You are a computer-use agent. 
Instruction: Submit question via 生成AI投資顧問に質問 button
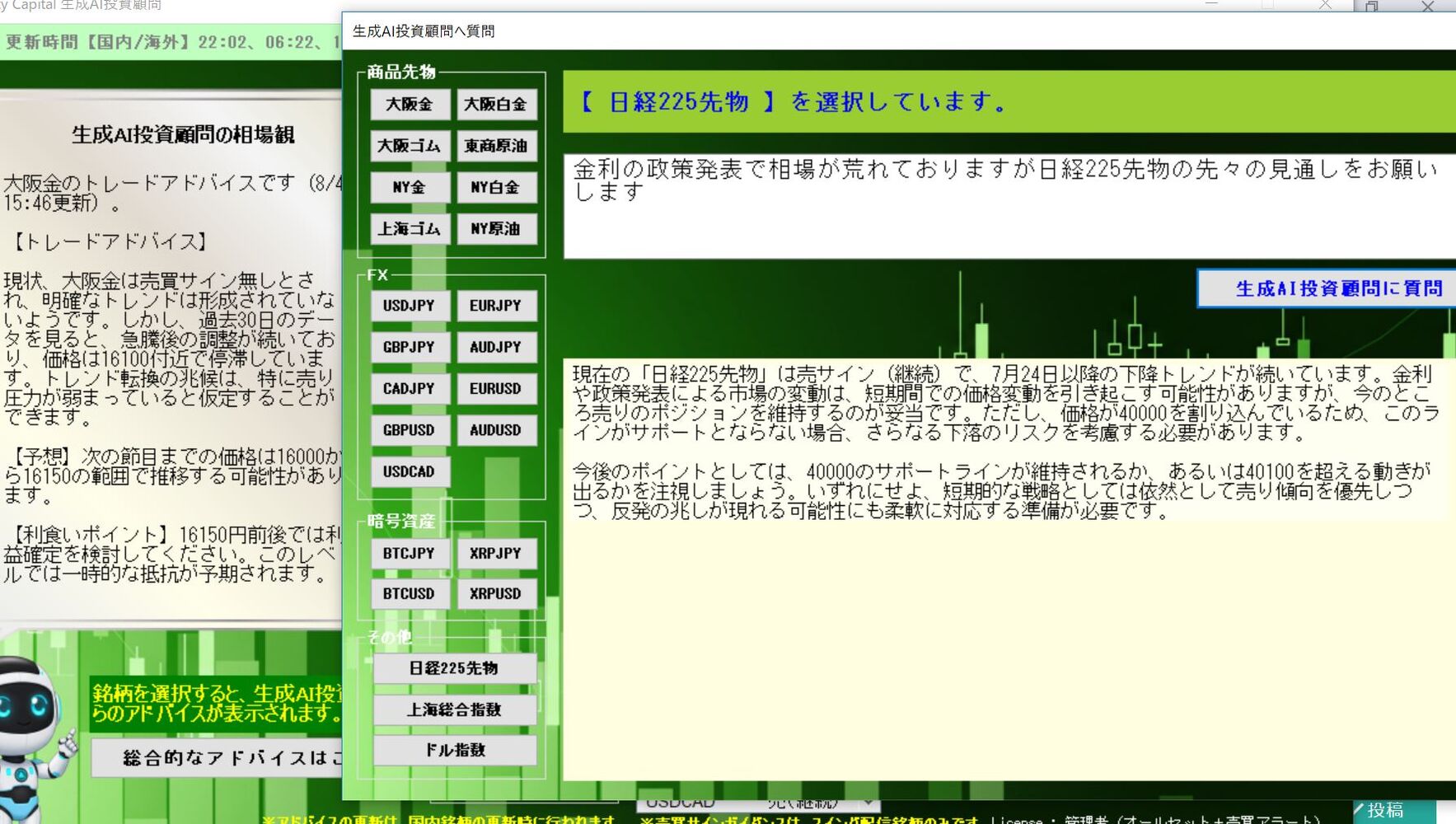pos(1327,288)
